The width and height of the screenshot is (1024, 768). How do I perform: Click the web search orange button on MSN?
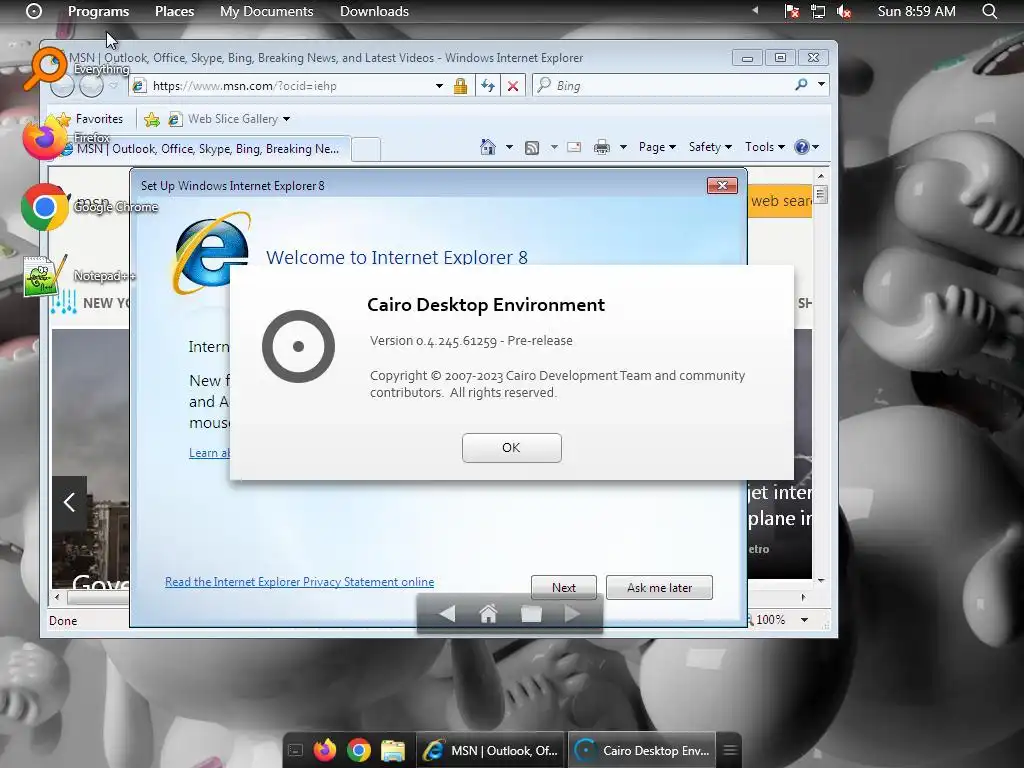click(x=780, y=200)
